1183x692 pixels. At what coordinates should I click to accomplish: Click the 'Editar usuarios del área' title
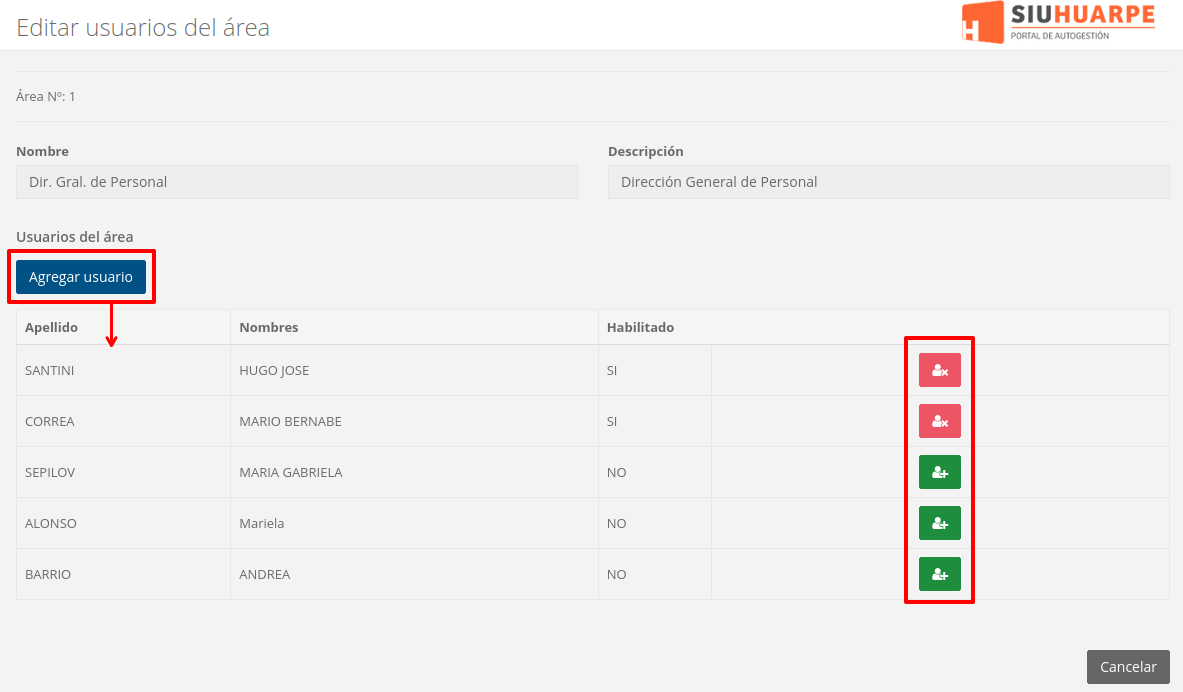(x=143, y=27)
